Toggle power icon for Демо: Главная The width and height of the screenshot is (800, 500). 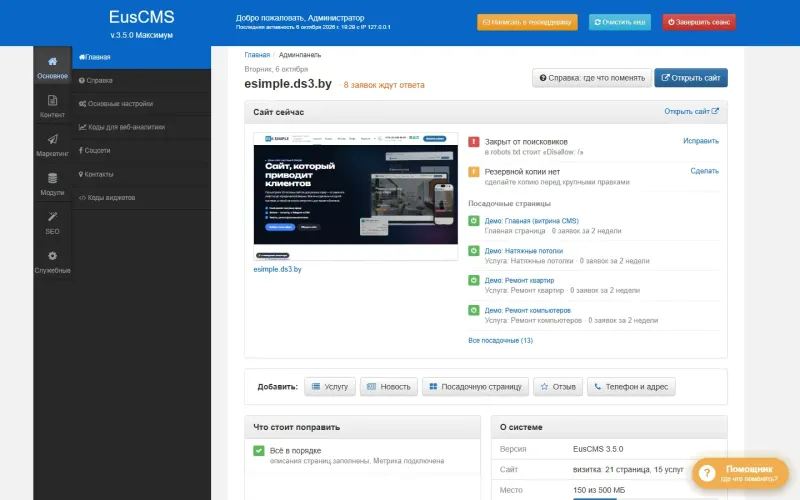click(474, 221)
